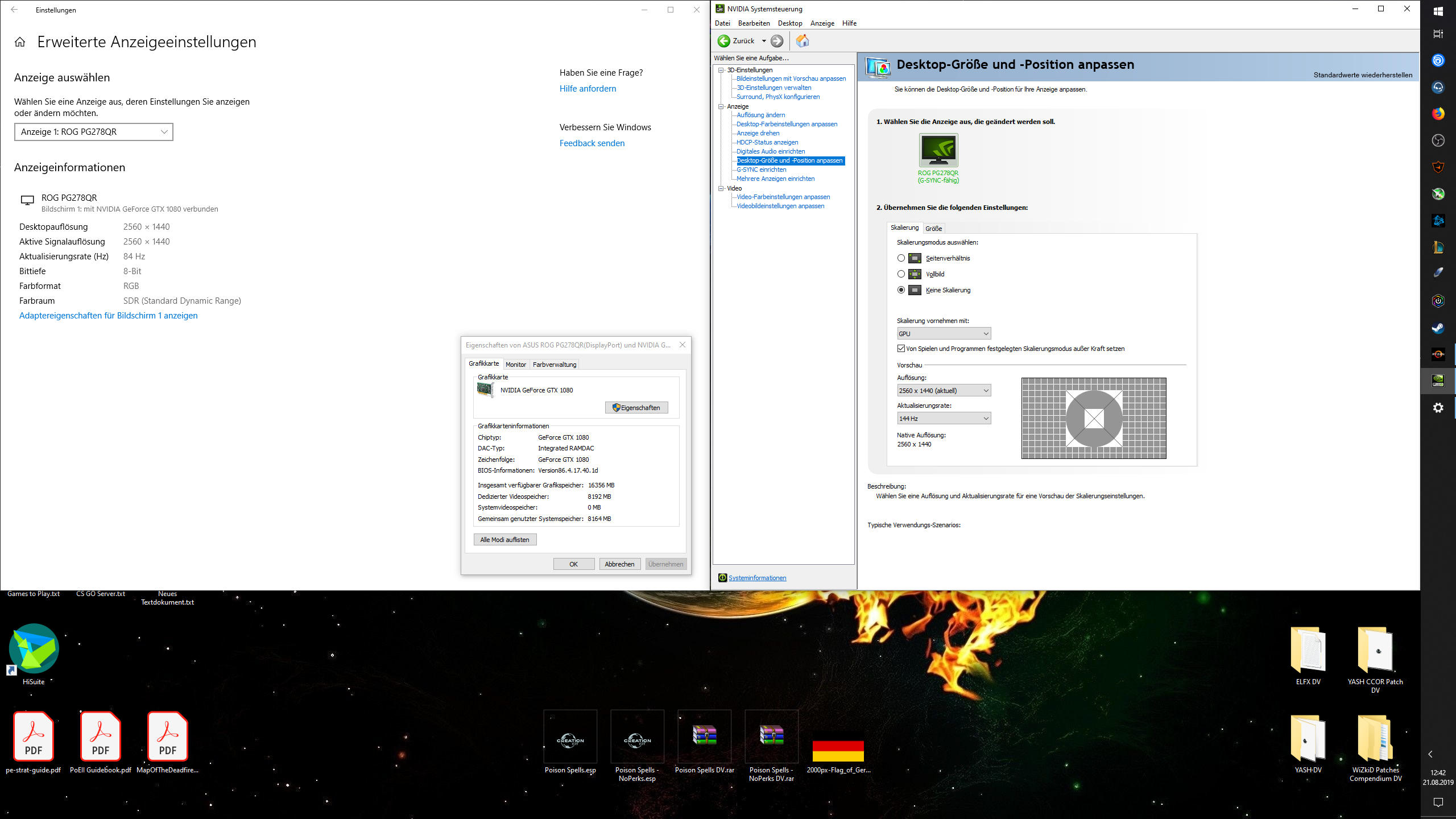Open the Bearbeiten menu
Viewport: 1456px width, 819px height.
[x=754, y=23]
